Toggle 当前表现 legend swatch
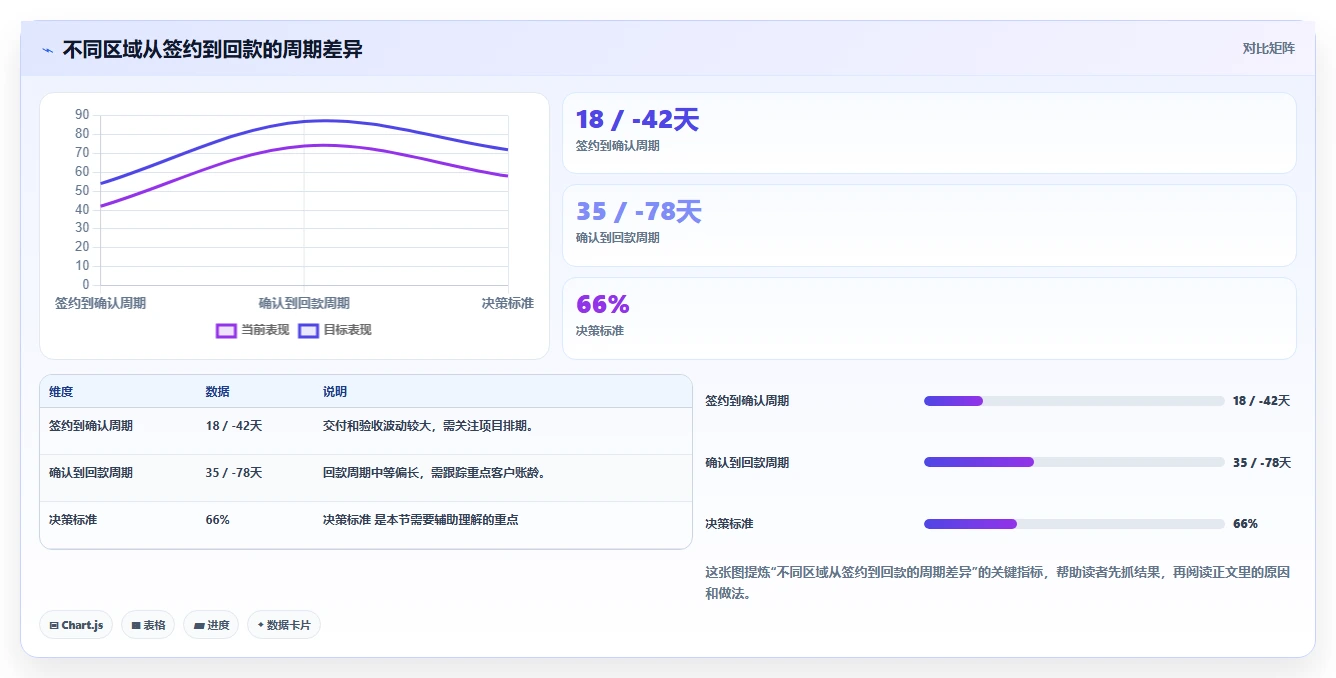The height and width of the screenshot is (678, 1336). click(227, 330)
